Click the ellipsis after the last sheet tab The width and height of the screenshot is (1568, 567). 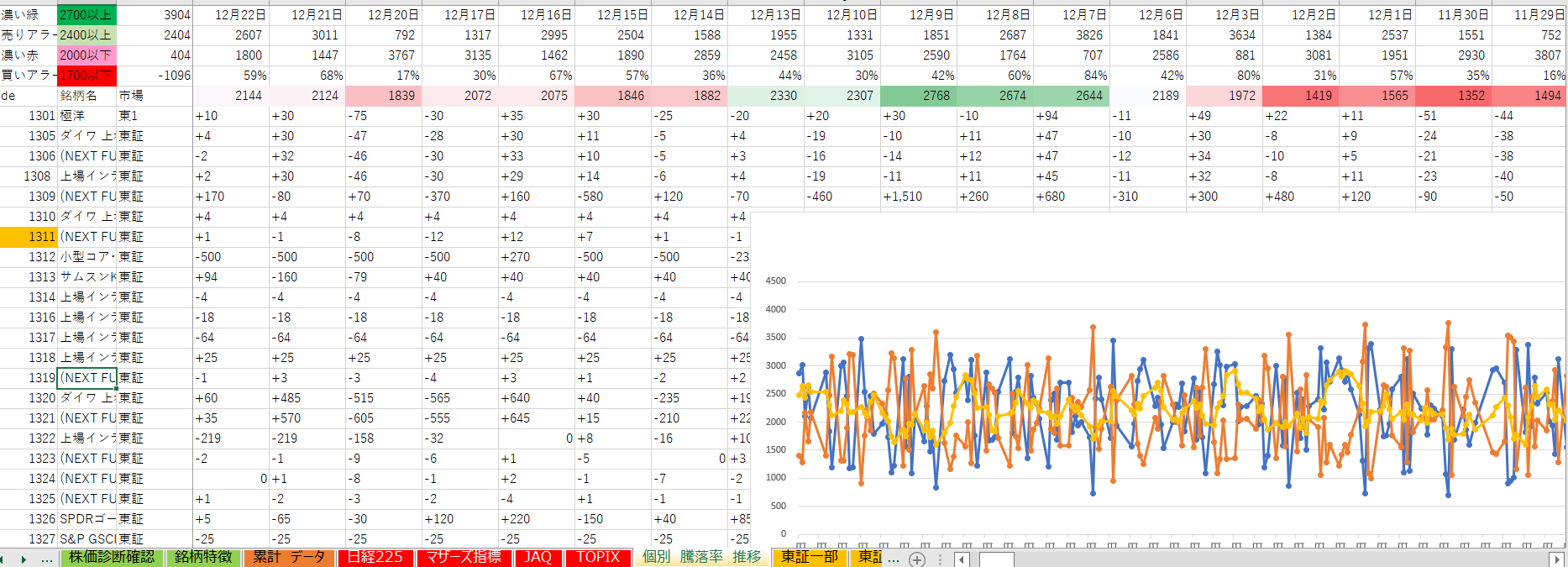(x=894, y=559)
